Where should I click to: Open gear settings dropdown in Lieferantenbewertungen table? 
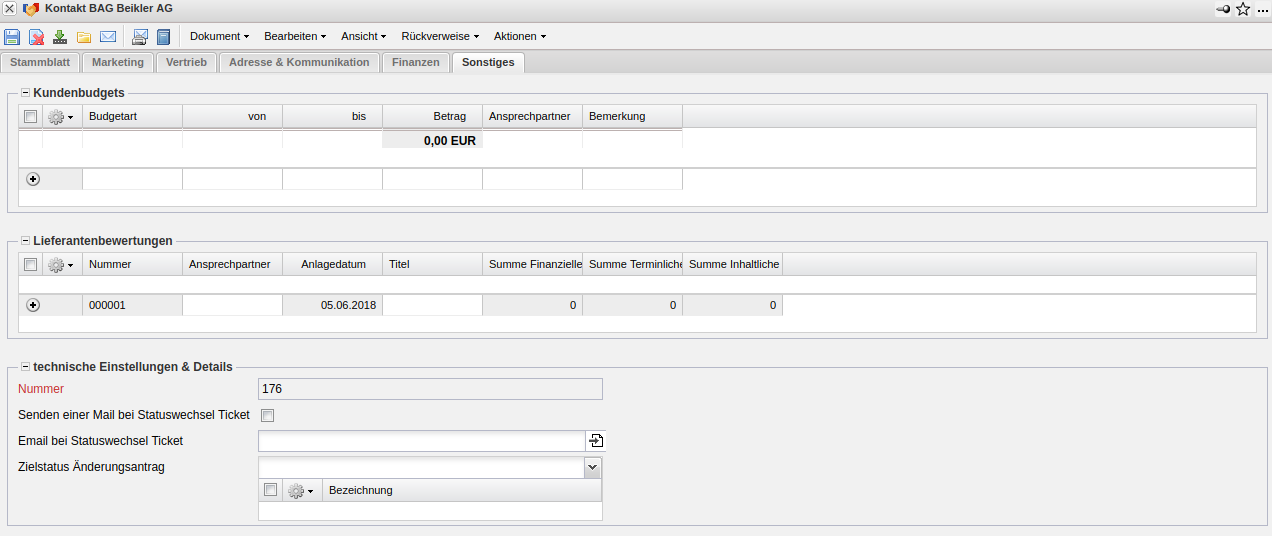point(61,265)
